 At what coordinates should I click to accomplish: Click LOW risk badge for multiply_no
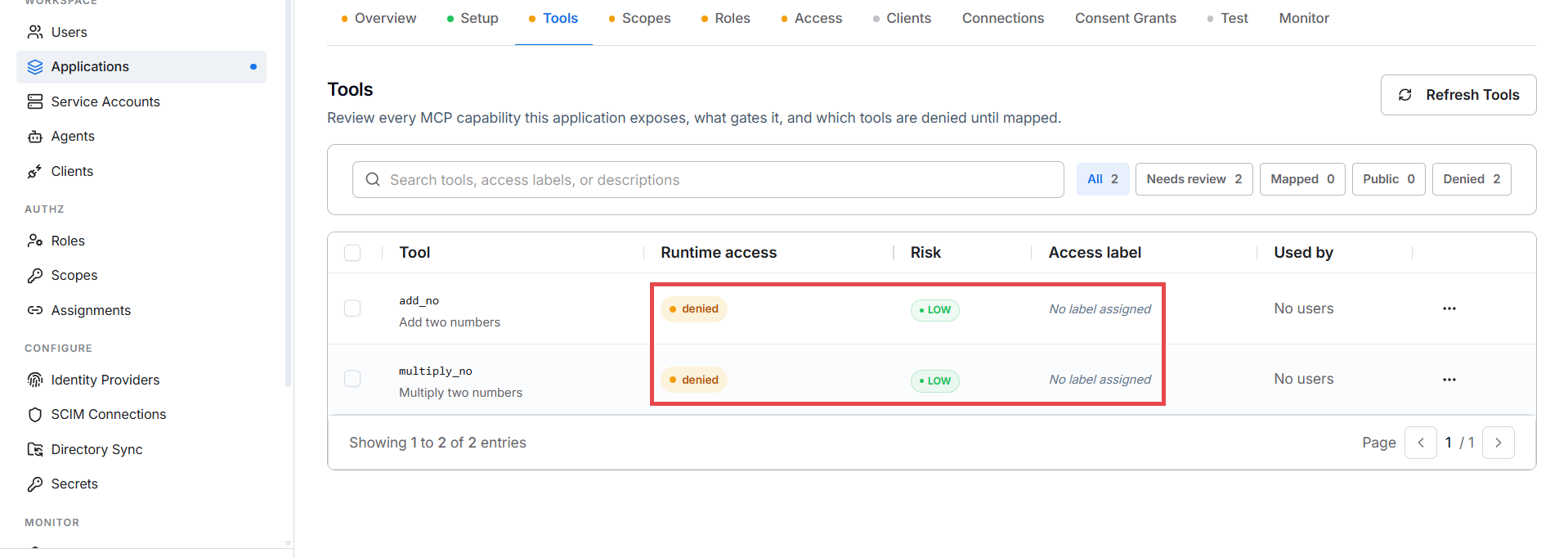(x=935, y=380)
